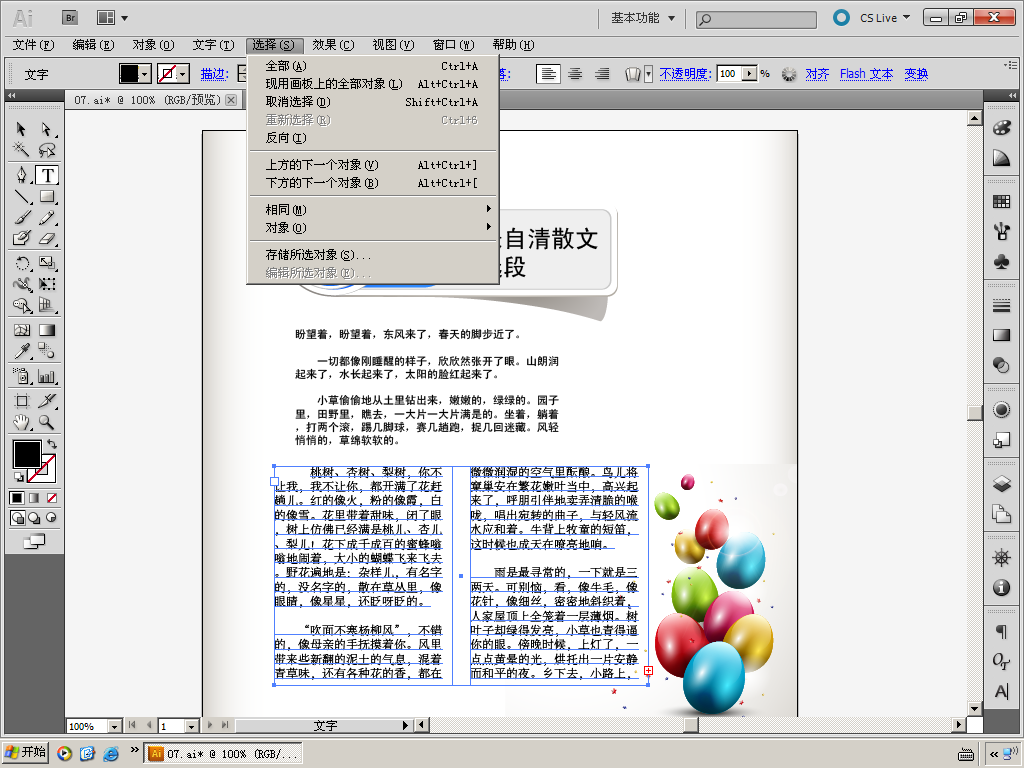
Task: Open Adobe Bridge via Br icon
Action: click(71, 18)
